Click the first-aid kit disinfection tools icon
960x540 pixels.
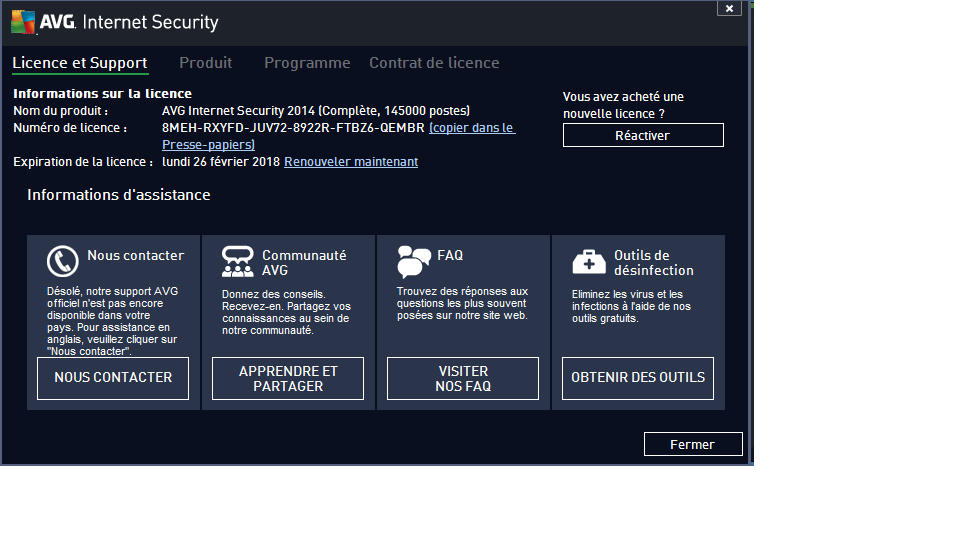[x=589, y=261]
